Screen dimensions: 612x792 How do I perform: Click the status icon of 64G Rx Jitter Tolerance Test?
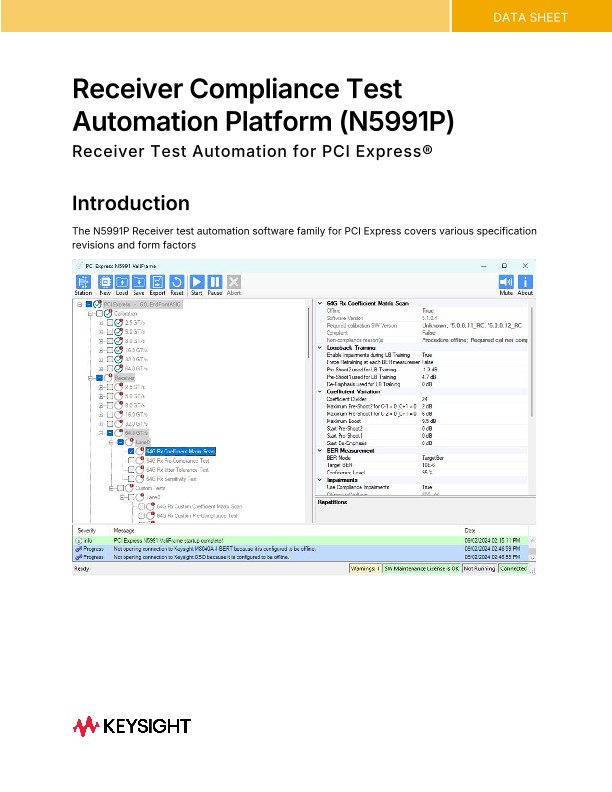point(140,470)
